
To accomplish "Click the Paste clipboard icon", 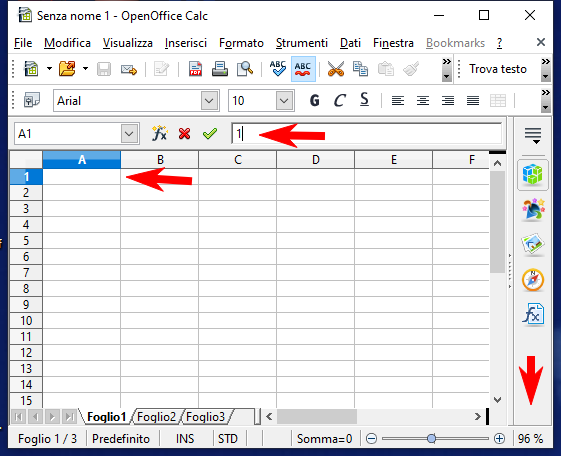I will pos(386,69).
